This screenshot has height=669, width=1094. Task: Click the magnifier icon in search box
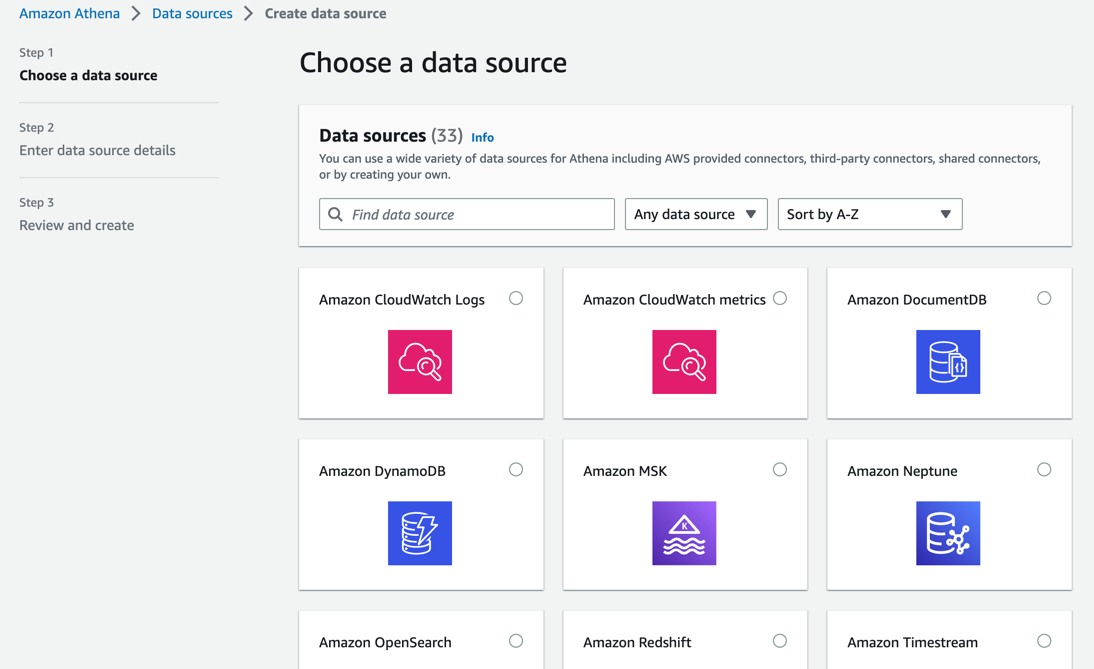336,214
